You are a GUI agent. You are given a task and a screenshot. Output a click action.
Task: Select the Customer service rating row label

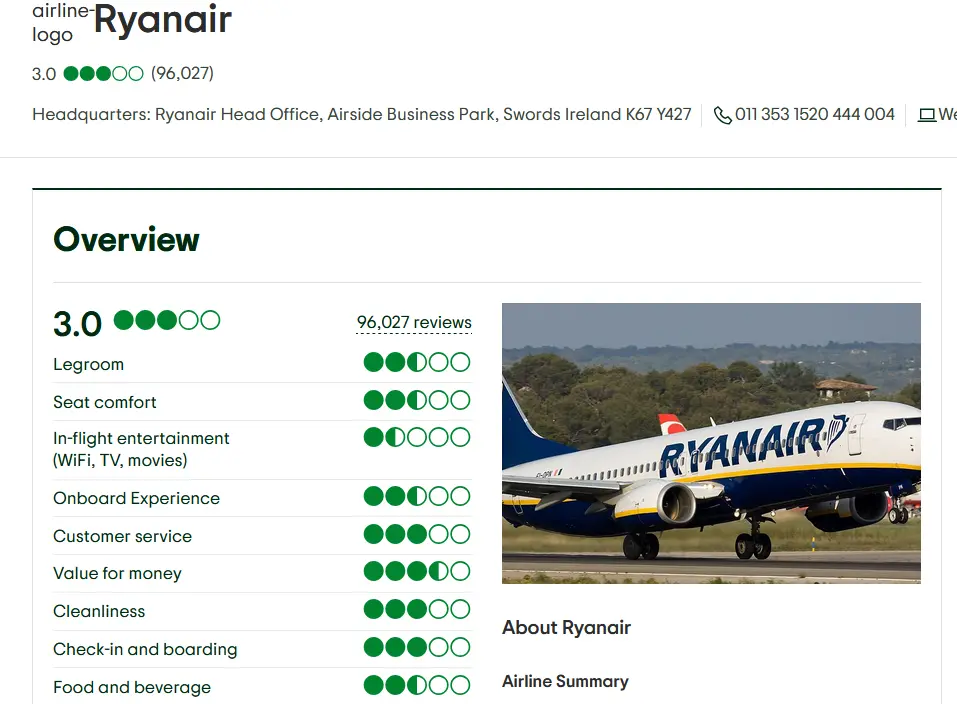click(122, 536)
